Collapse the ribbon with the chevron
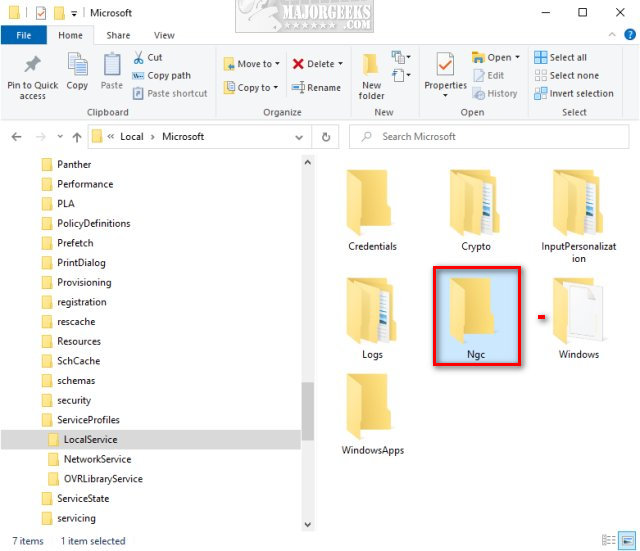Viewport: 640px width, 551px height. coord(612,35)
